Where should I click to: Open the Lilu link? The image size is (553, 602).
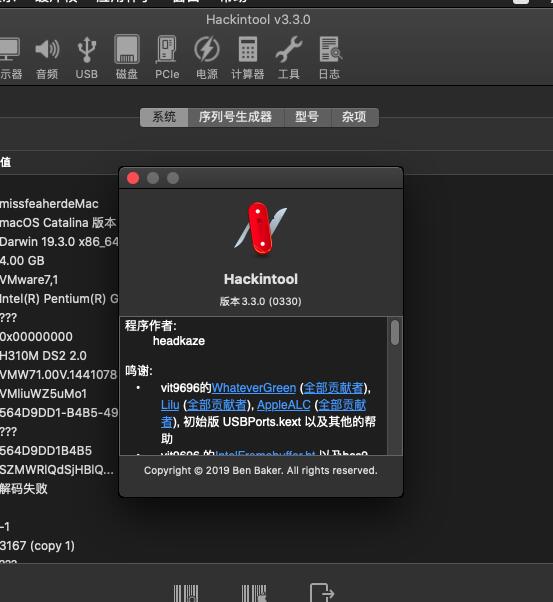click(170, 405)
